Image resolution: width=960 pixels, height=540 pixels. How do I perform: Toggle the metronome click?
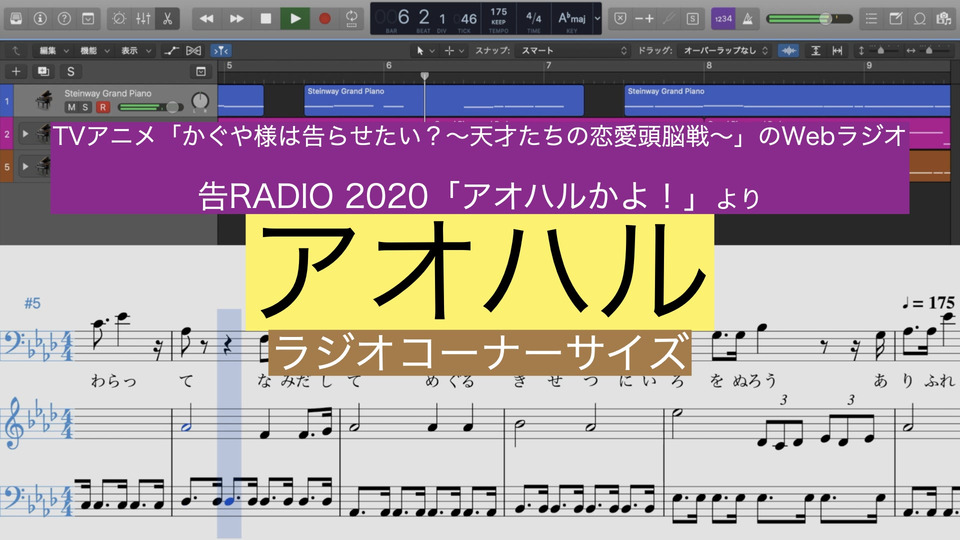[748, 18]
